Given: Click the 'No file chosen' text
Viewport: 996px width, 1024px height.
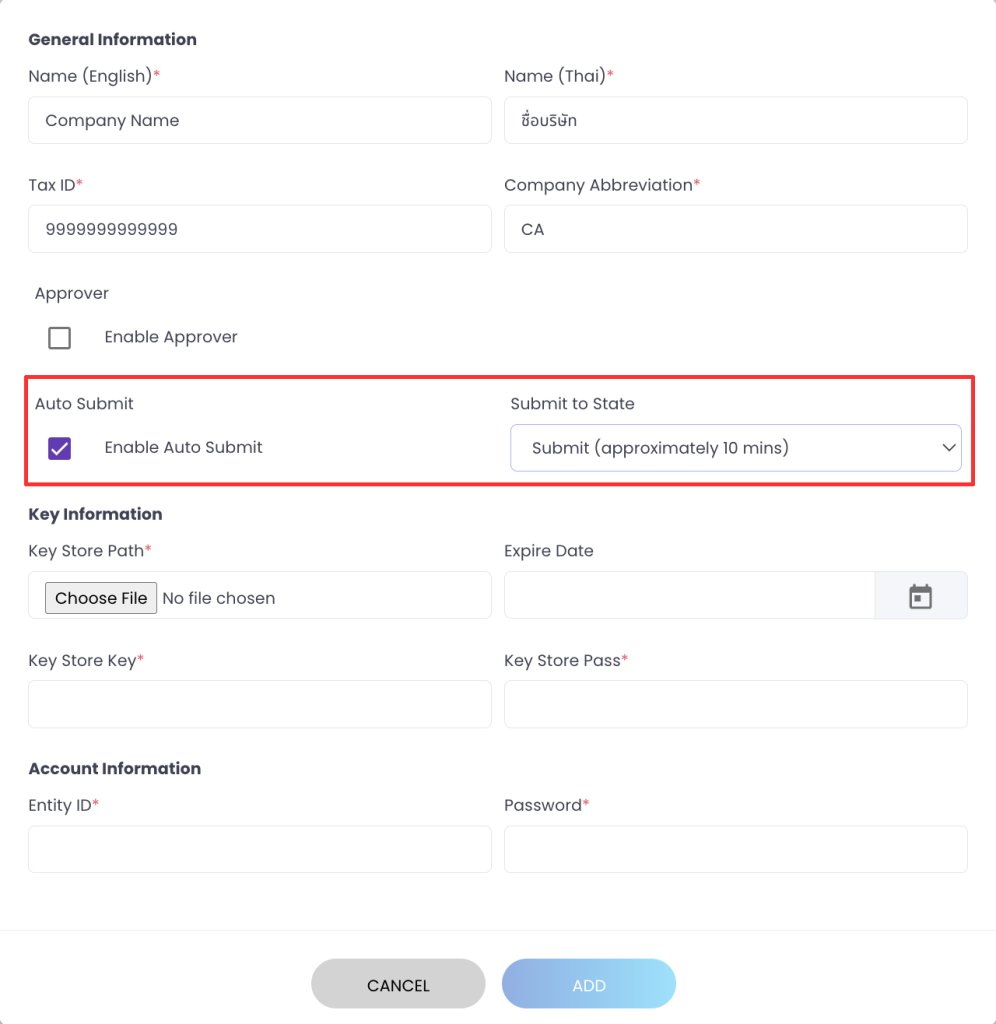Looking at the screenshot, I should point(218,598).
